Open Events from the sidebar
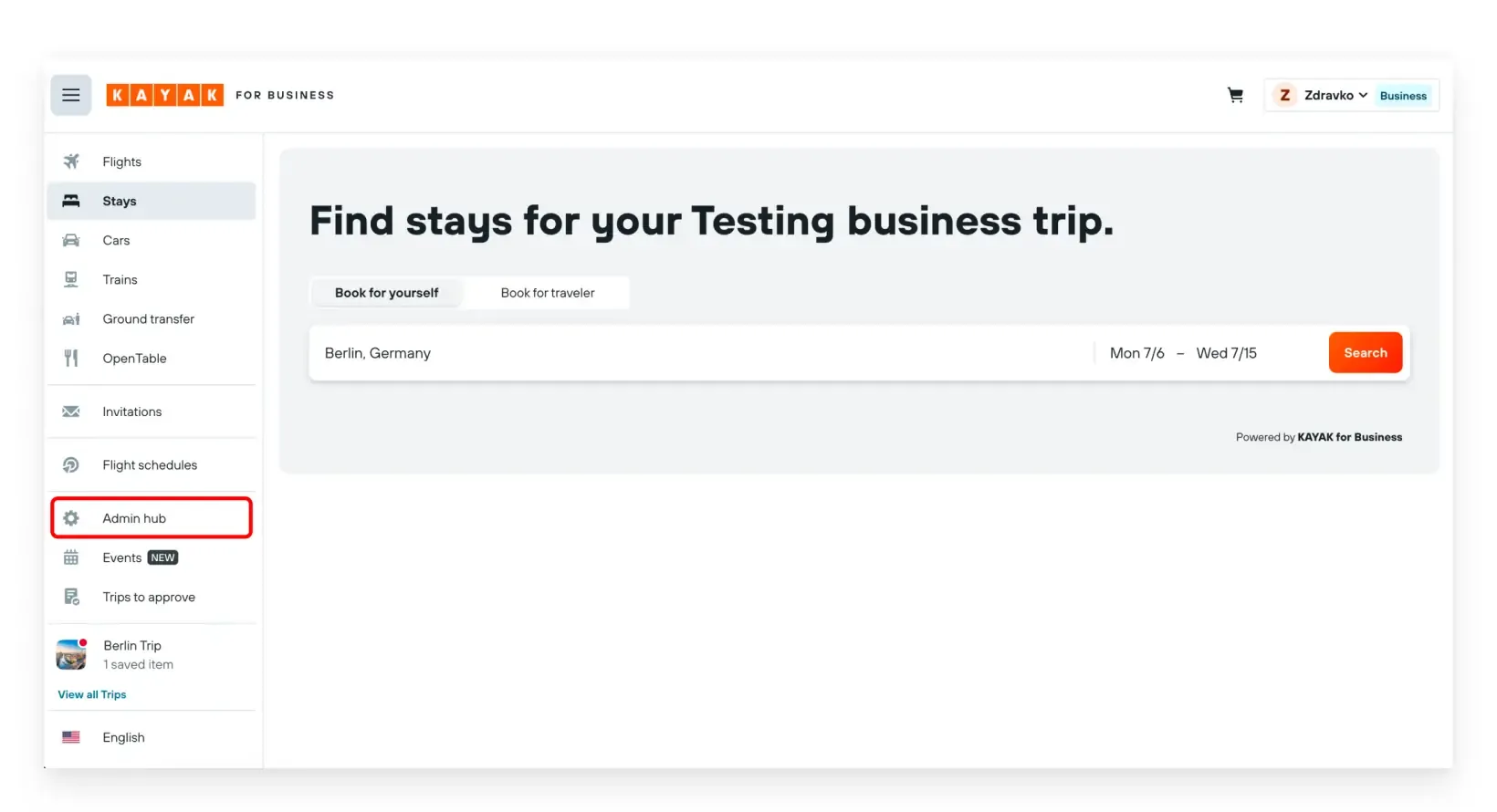This screenshot has height=812, width=1497. (152, 557)
